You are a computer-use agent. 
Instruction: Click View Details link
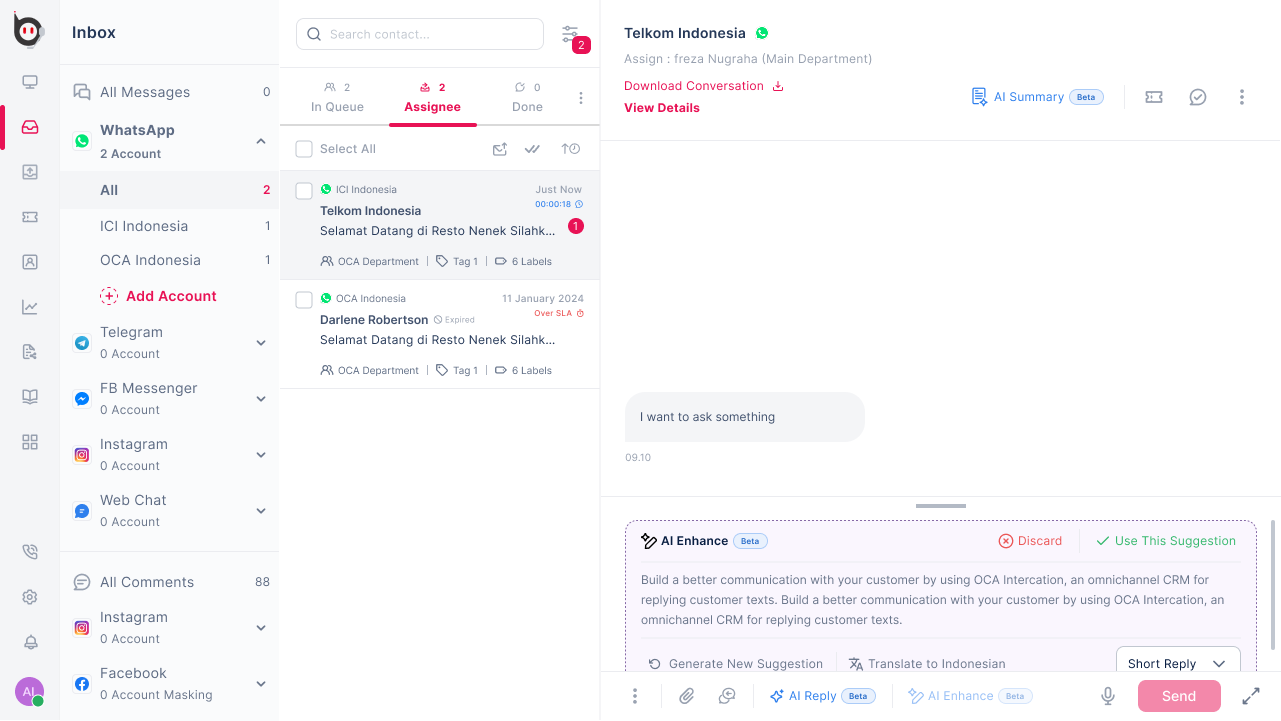tap(662, 108)
